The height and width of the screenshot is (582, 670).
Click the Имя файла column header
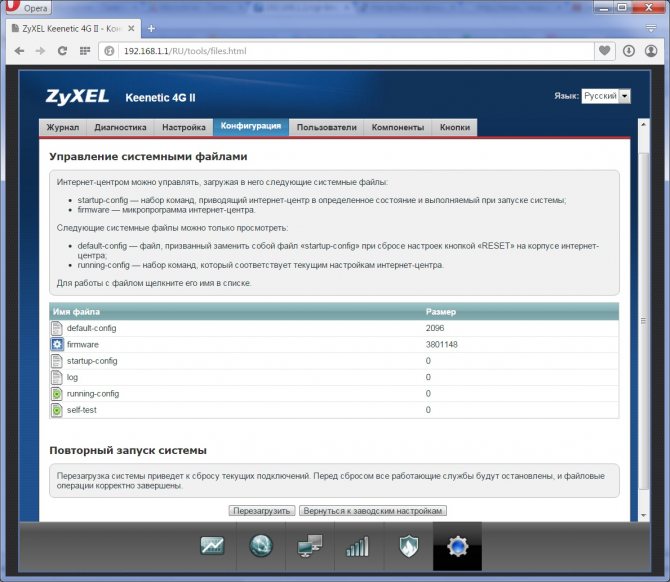pyautogui.click(x=76, y=312)
